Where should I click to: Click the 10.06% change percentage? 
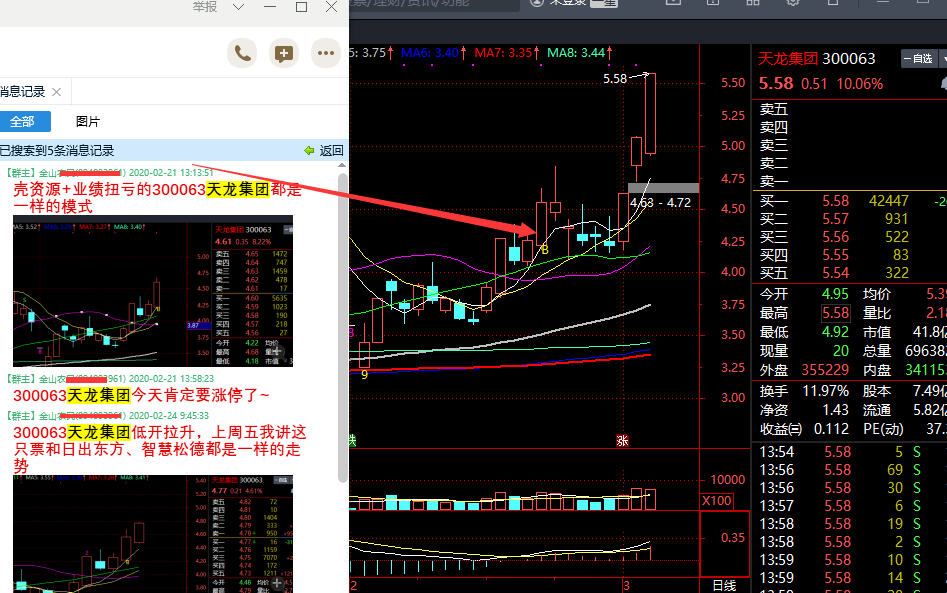(x=859, y=84)
